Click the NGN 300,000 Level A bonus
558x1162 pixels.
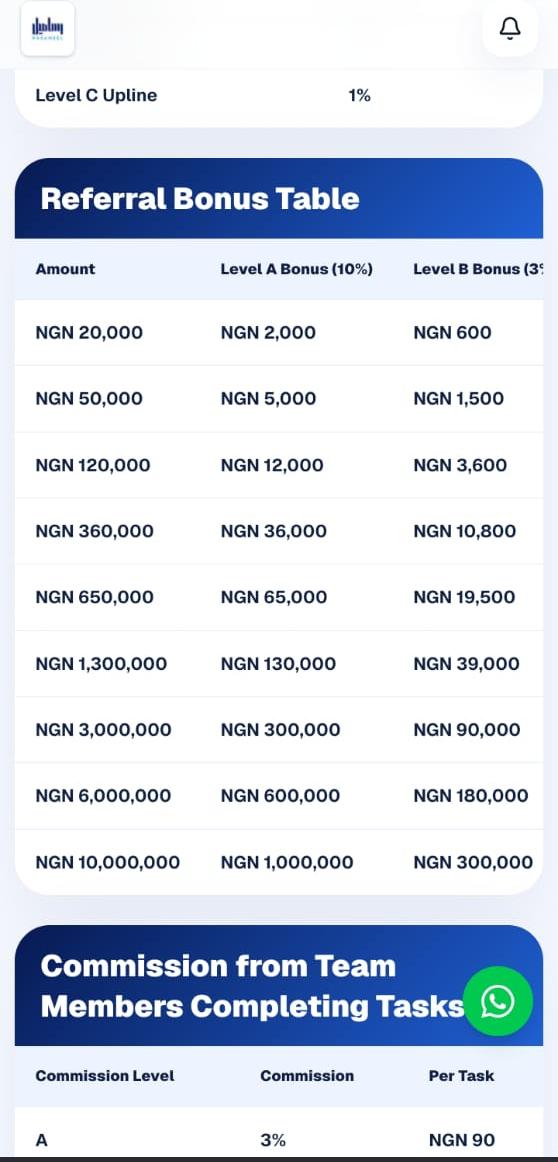coord(280,730)
